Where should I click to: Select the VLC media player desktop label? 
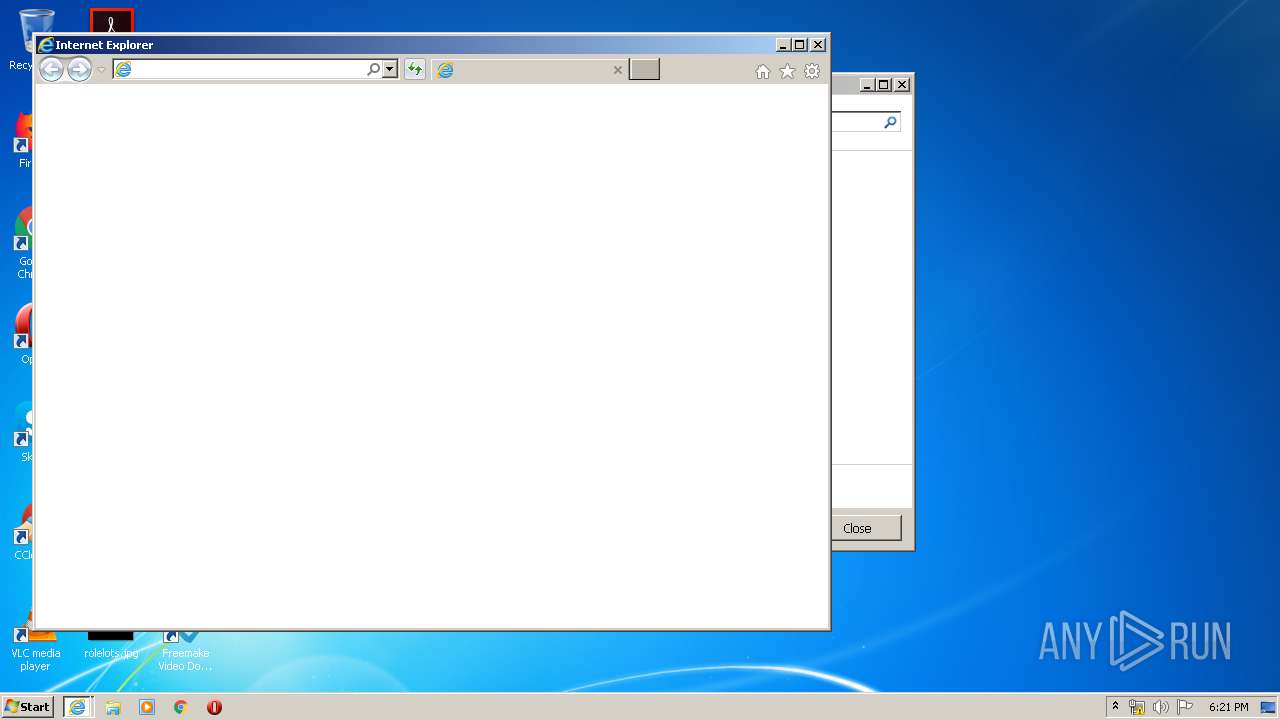[x=35, y=660]
